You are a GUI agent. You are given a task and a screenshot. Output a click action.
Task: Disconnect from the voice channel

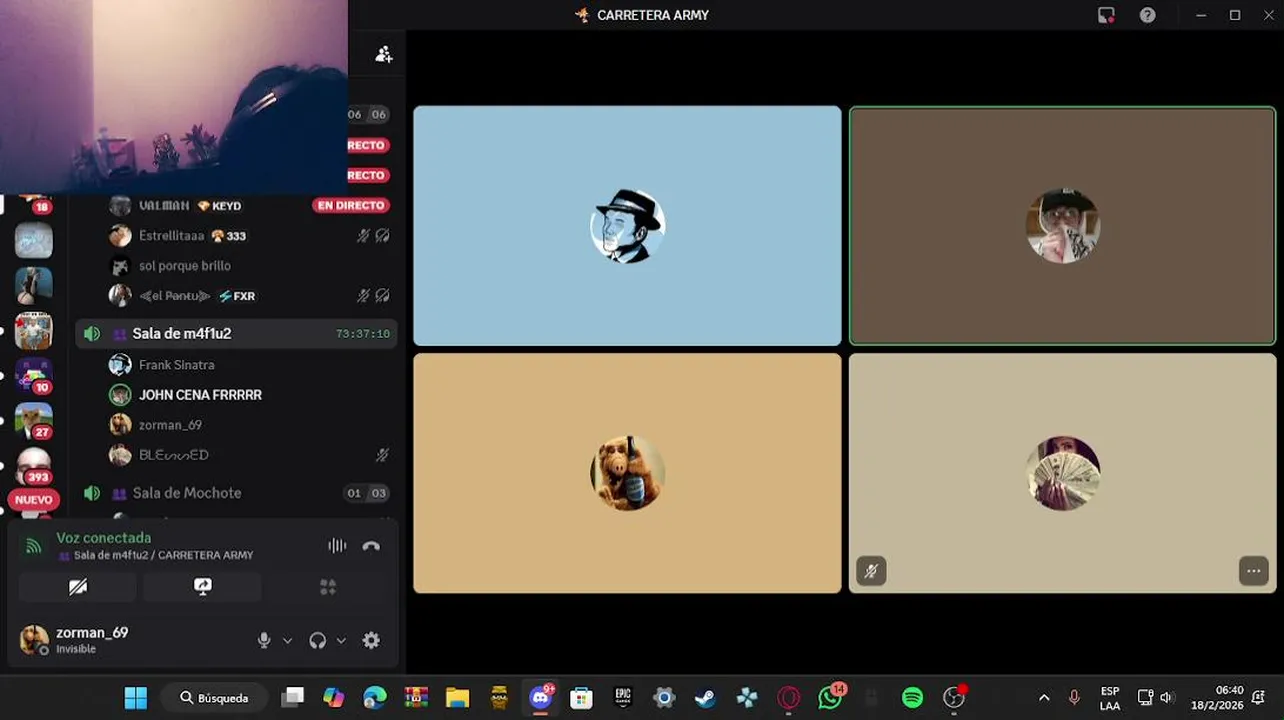tap(371, 546)
